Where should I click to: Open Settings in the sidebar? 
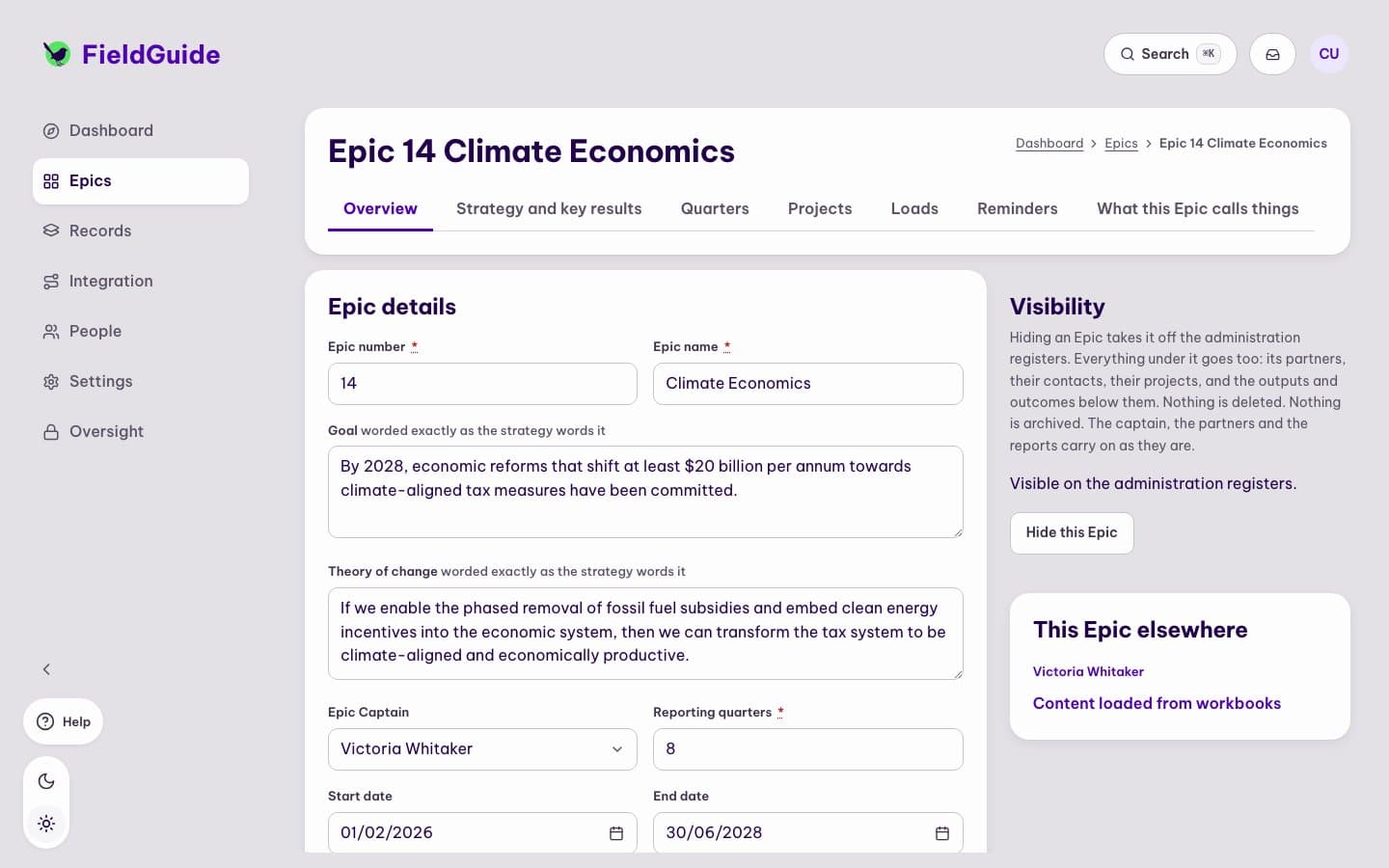pyautogui.click(x=141, y=382)
